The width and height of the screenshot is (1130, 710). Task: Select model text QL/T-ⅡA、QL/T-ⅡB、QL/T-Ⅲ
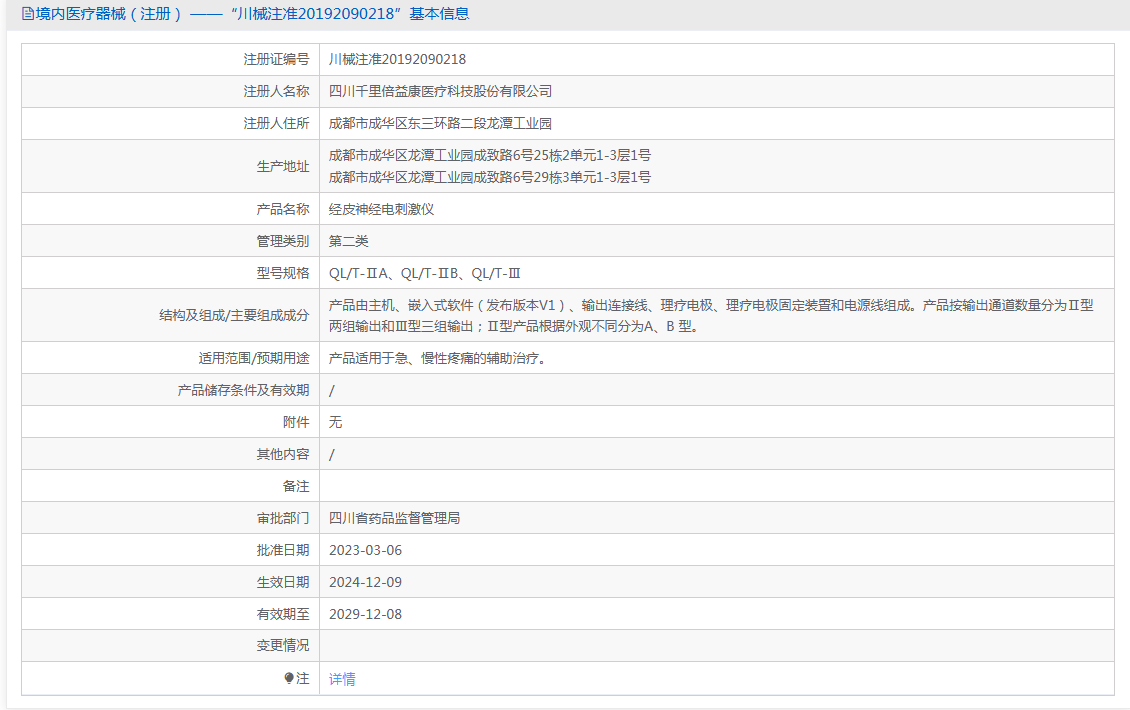[x=424, y=273]
